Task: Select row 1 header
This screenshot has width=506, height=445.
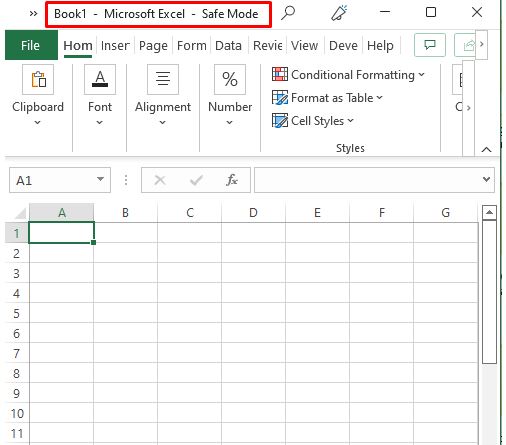Action: point(17,233)
